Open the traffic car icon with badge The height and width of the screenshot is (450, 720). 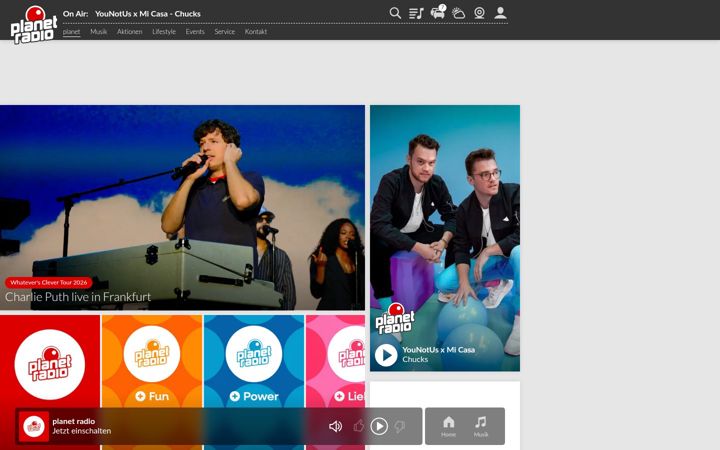(438, 12)
